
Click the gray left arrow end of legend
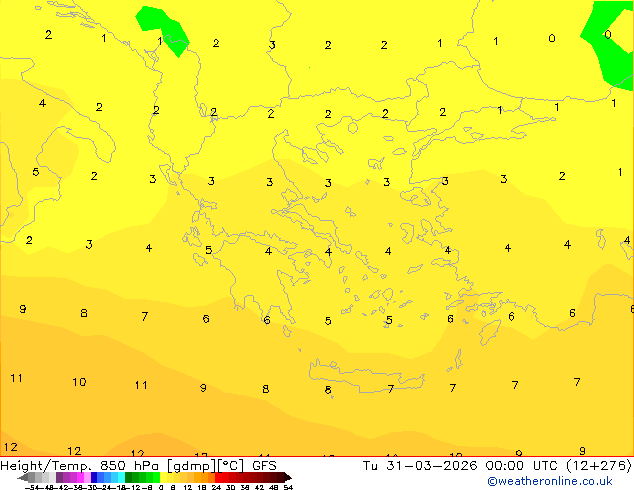click(x=23, y=477)
